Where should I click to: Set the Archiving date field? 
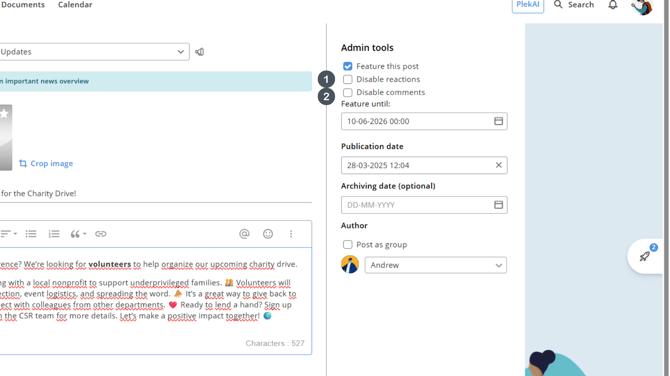[424, 205]
